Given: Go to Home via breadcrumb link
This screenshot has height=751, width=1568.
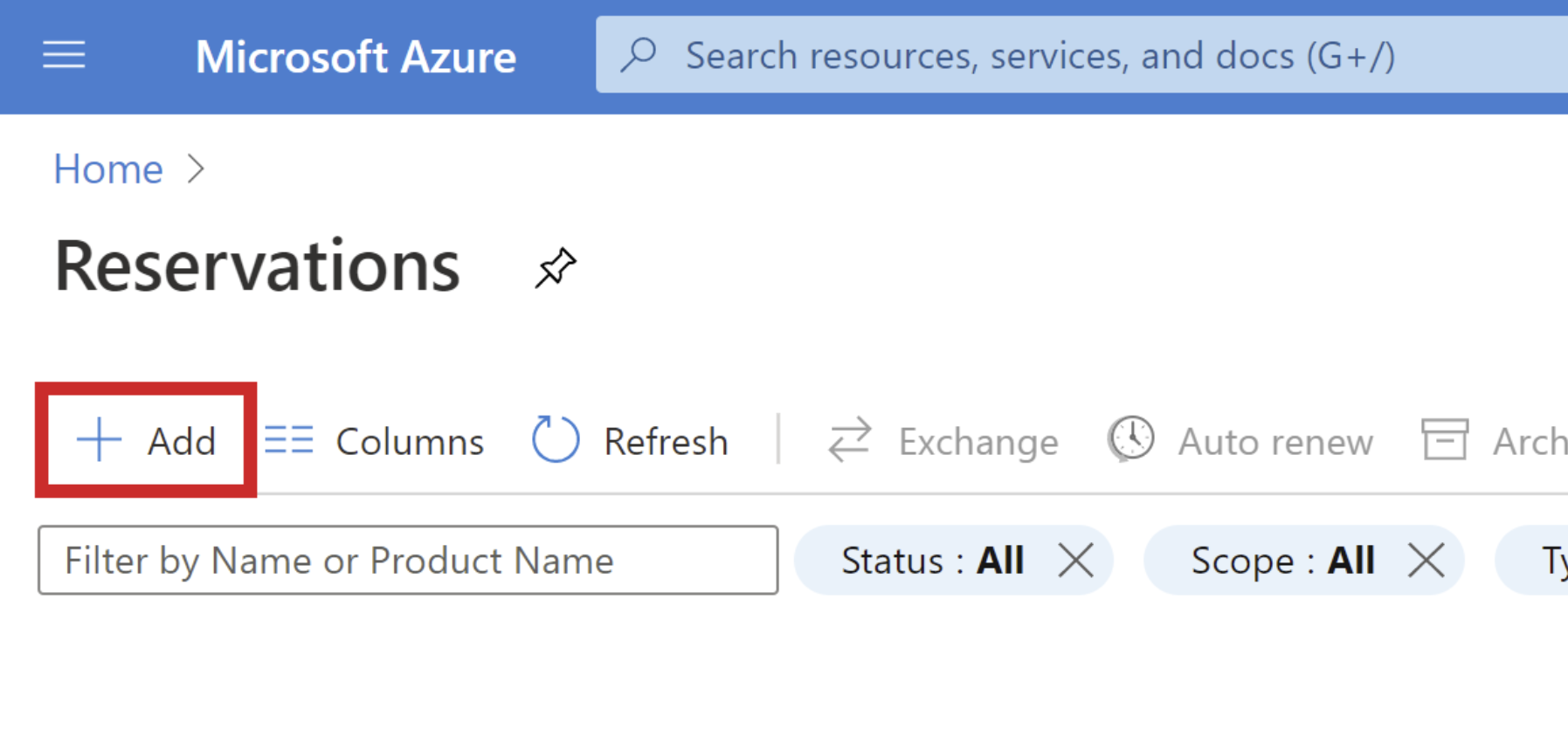Looking at the screenshot, I should pos(108,169).
